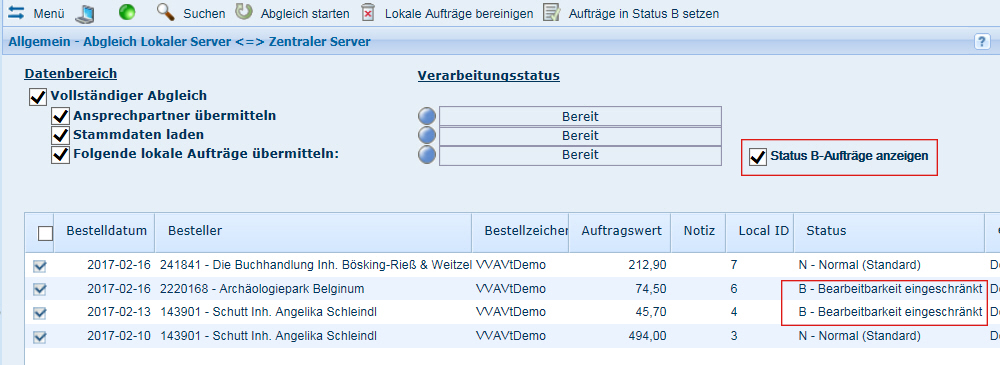Toggle Folgende lokale Aufträge übermitteln checkbox

click(61, 155)
